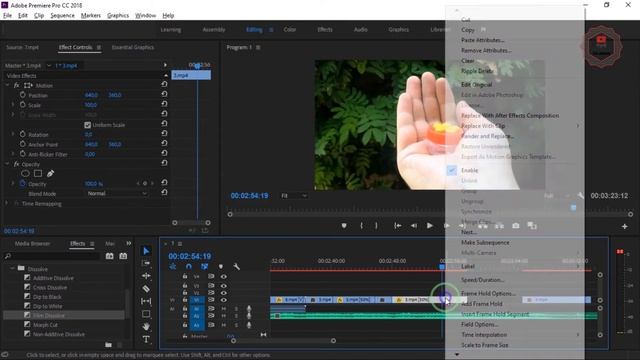This screenshot has height=360, width=640.
Task: Toggle V1 track output eye
Action: tap(224, 300)
